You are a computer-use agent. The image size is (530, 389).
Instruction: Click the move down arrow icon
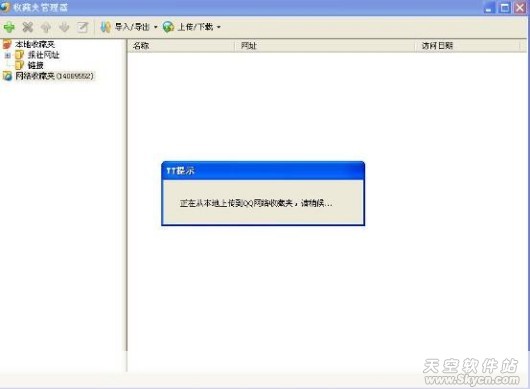(x=64, y=27)
